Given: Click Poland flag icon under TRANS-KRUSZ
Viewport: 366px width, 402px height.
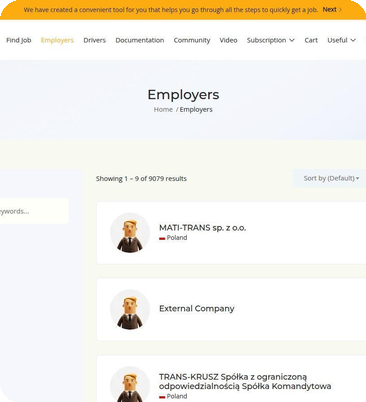Looking at the screenshot, I should tap(162, 397).
